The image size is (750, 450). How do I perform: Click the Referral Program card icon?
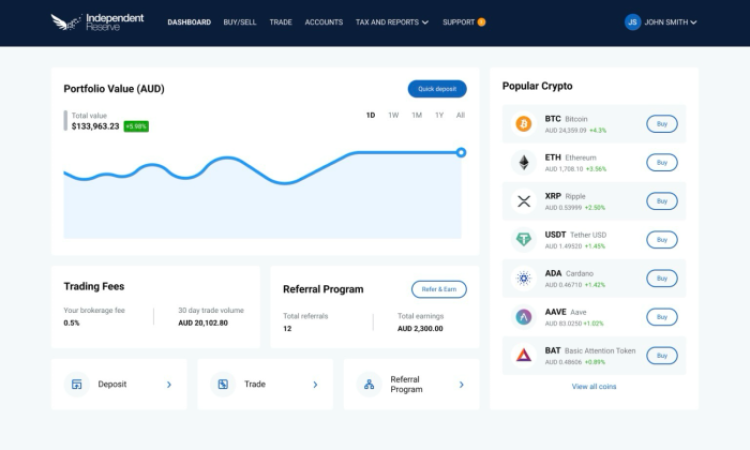[369, 384]
